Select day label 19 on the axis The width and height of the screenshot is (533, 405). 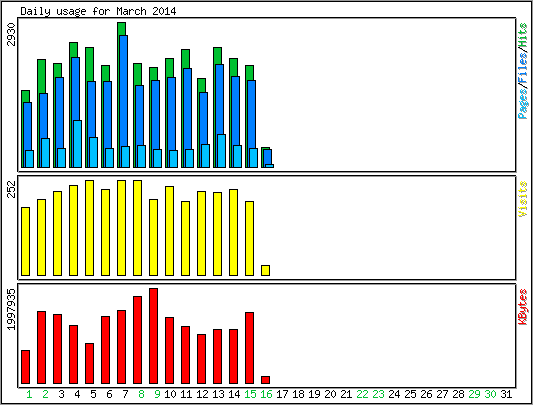314,394
